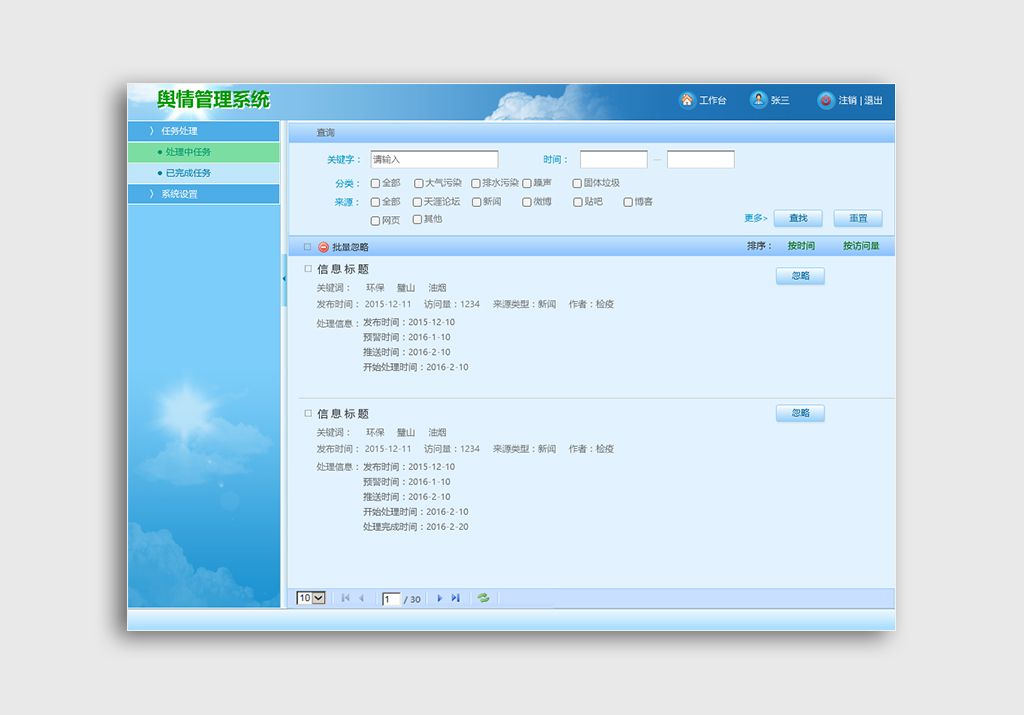Image resolution: width=1024 pixels, height=715 pixels.
Task: Check the 排水污染 category box
Action: pos(475,183)
